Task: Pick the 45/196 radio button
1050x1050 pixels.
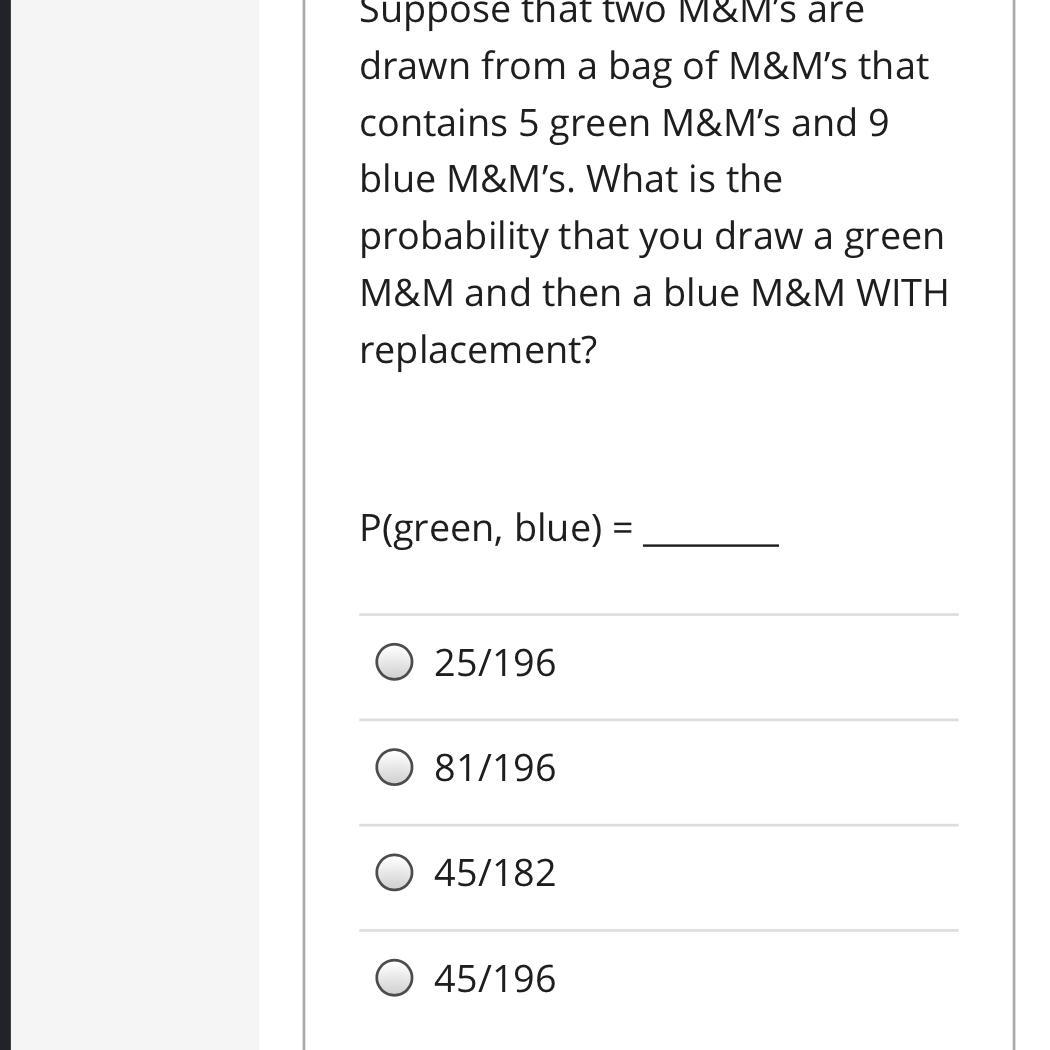Action: (x=394, y=977)
